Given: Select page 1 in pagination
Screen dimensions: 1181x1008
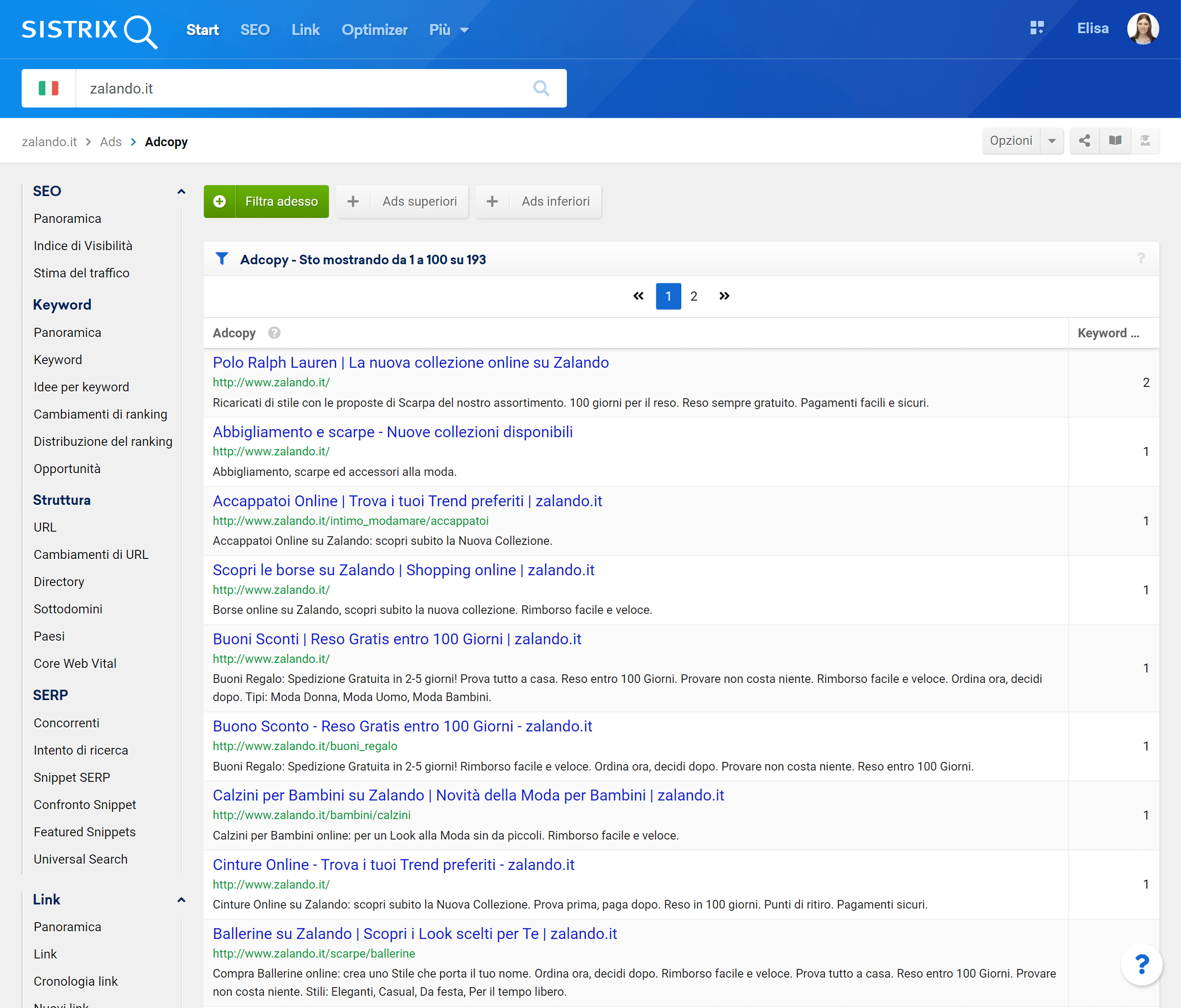Looking at the screenshot, I should point(668,296).
